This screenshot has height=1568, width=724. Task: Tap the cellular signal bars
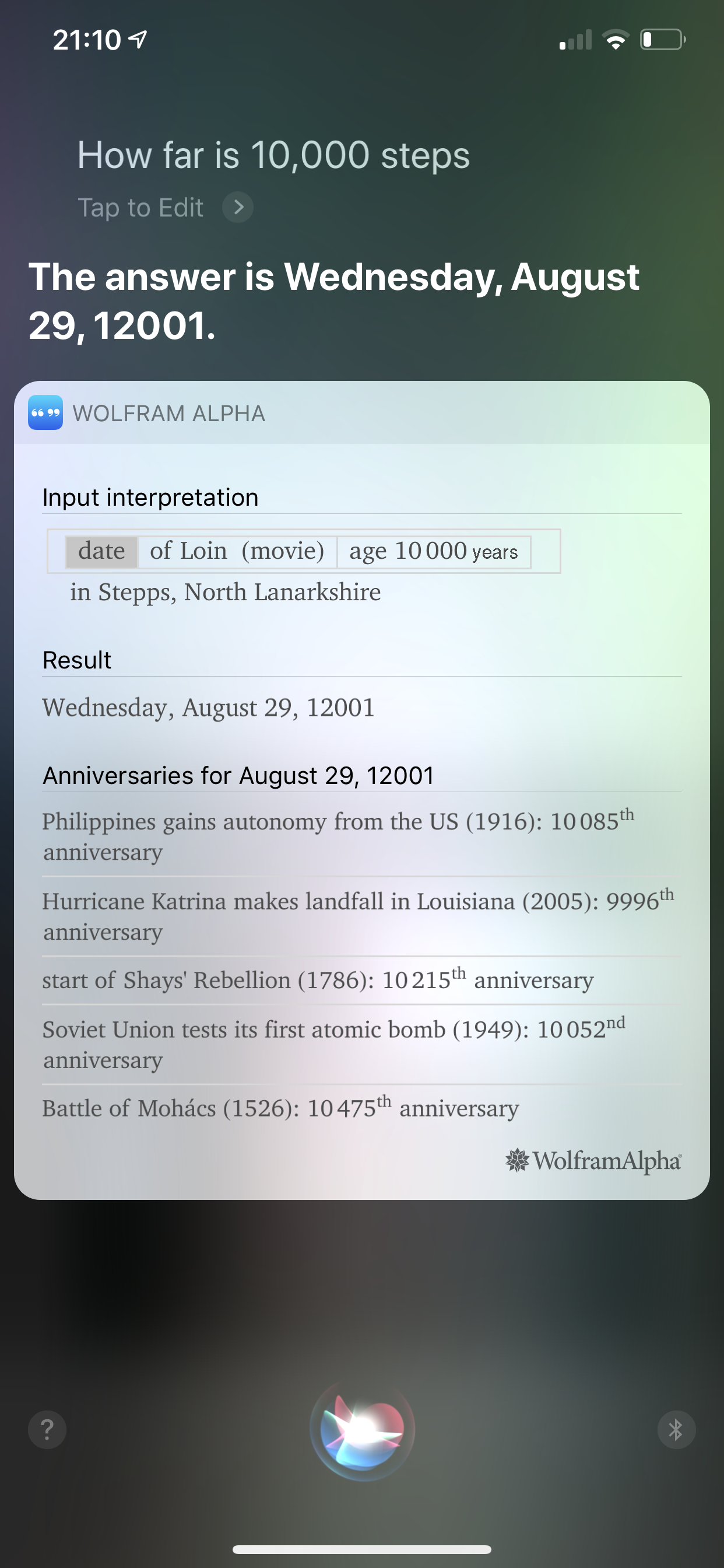[575, 40]
